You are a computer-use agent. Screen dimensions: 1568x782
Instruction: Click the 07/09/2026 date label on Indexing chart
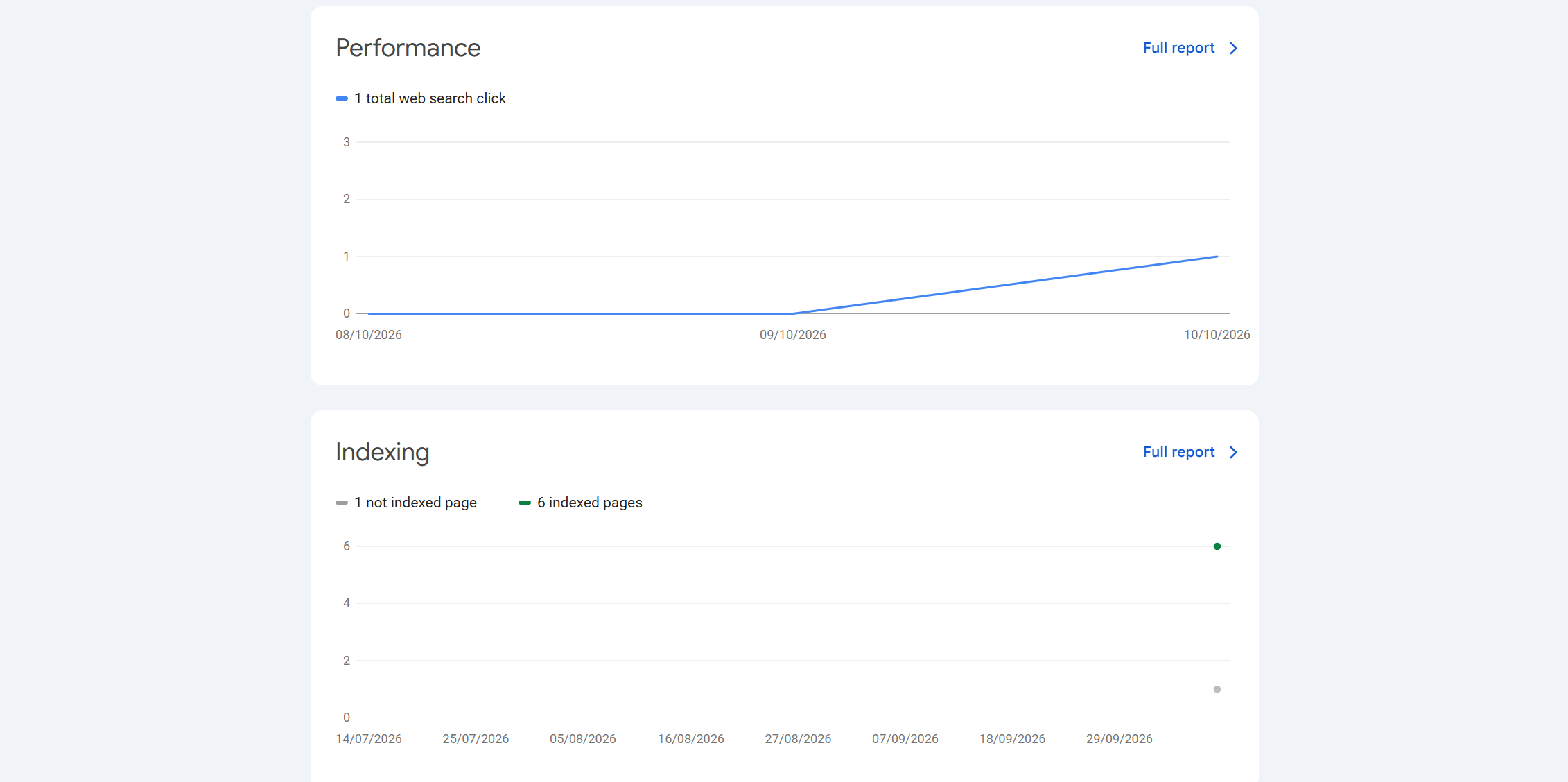905,739
